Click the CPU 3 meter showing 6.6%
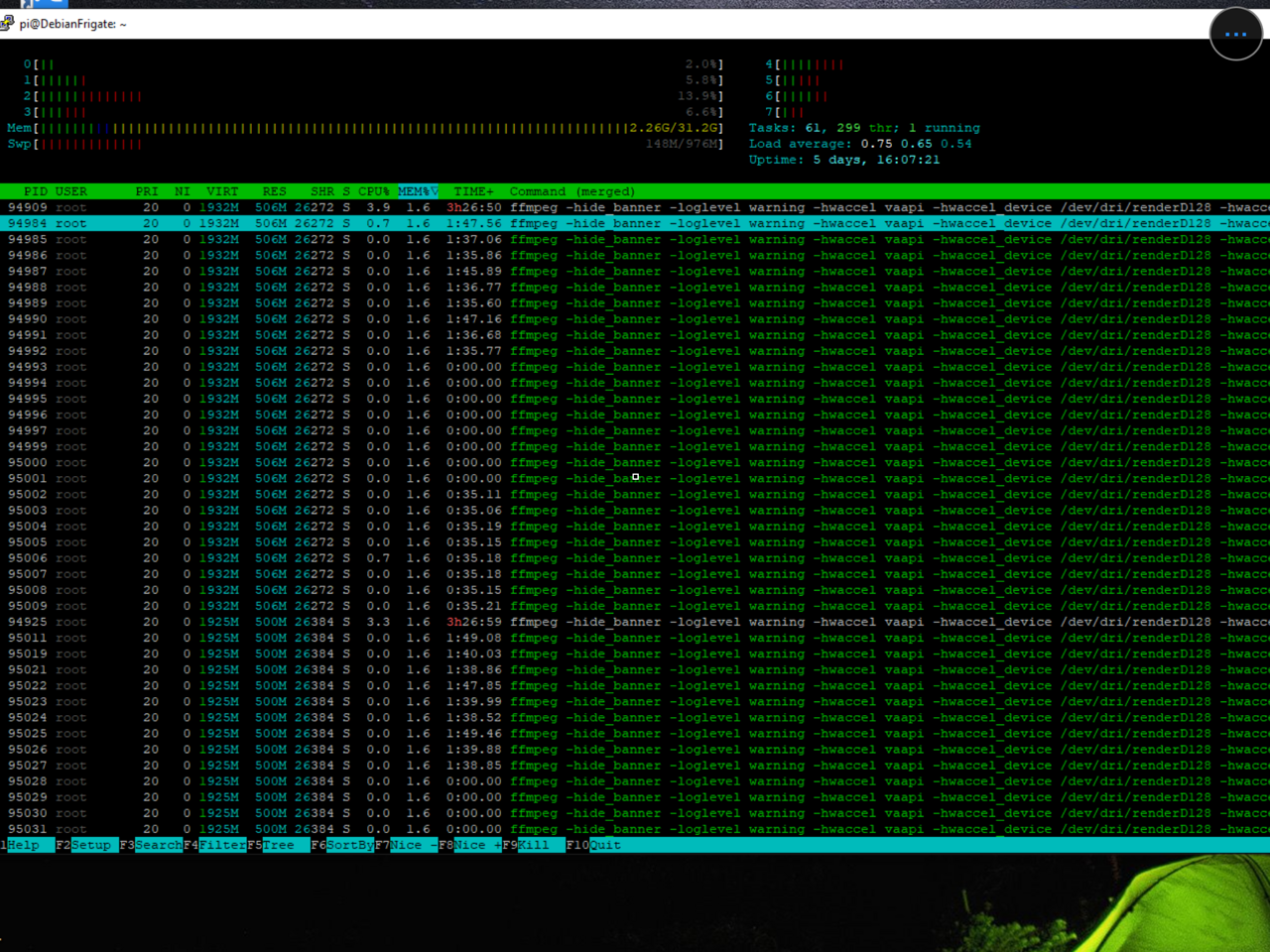1270x952 pixels. click(373, 112)
